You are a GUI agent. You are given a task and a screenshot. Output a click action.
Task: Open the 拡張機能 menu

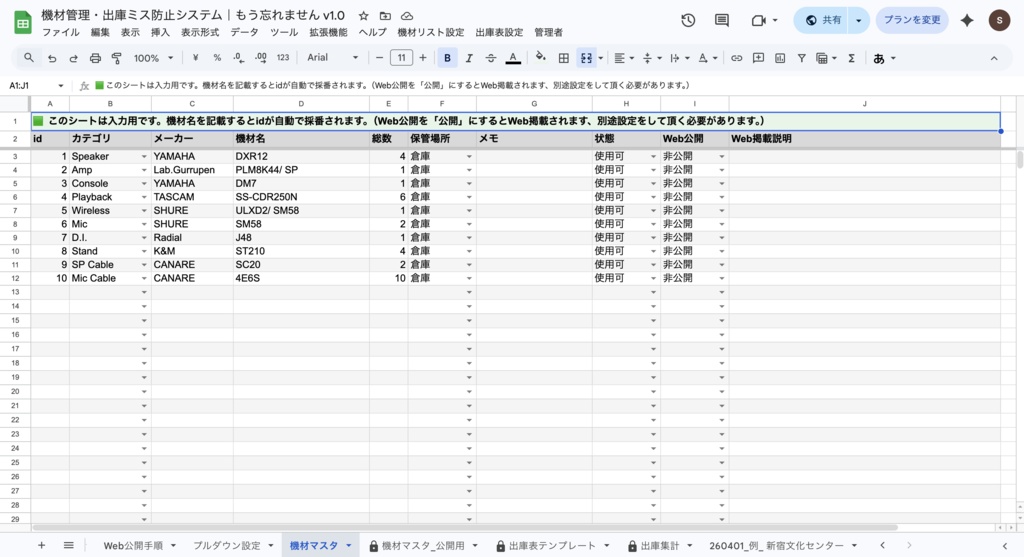(x=328, y=32)
